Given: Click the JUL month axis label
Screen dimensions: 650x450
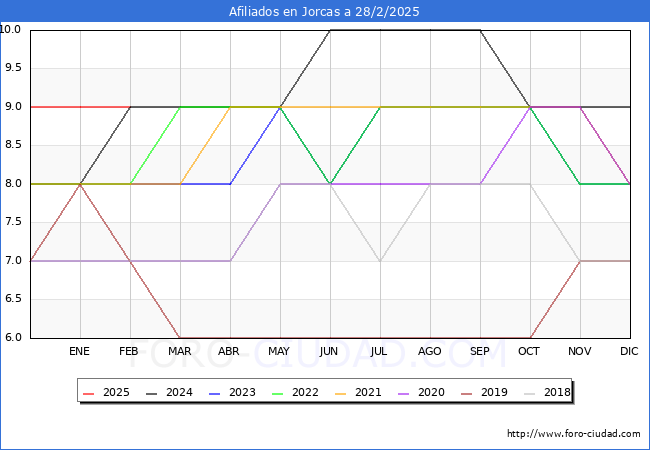Looking at the screenshot, I should (x=379, y=351).
